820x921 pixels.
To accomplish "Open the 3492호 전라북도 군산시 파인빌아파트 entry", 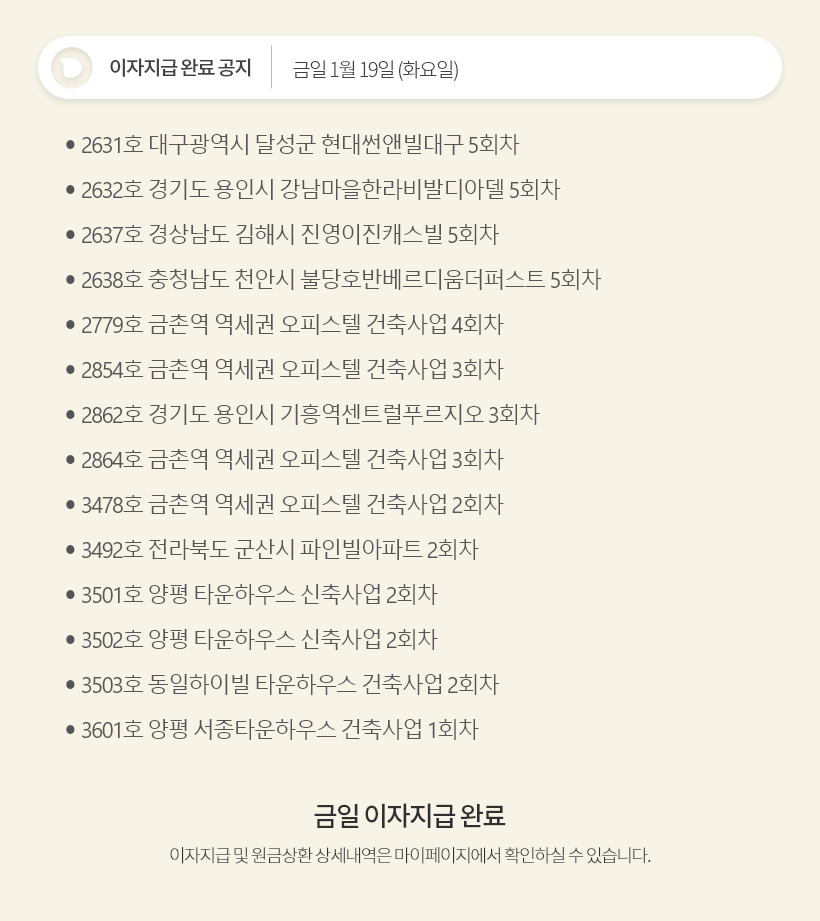I will point(280,550).
